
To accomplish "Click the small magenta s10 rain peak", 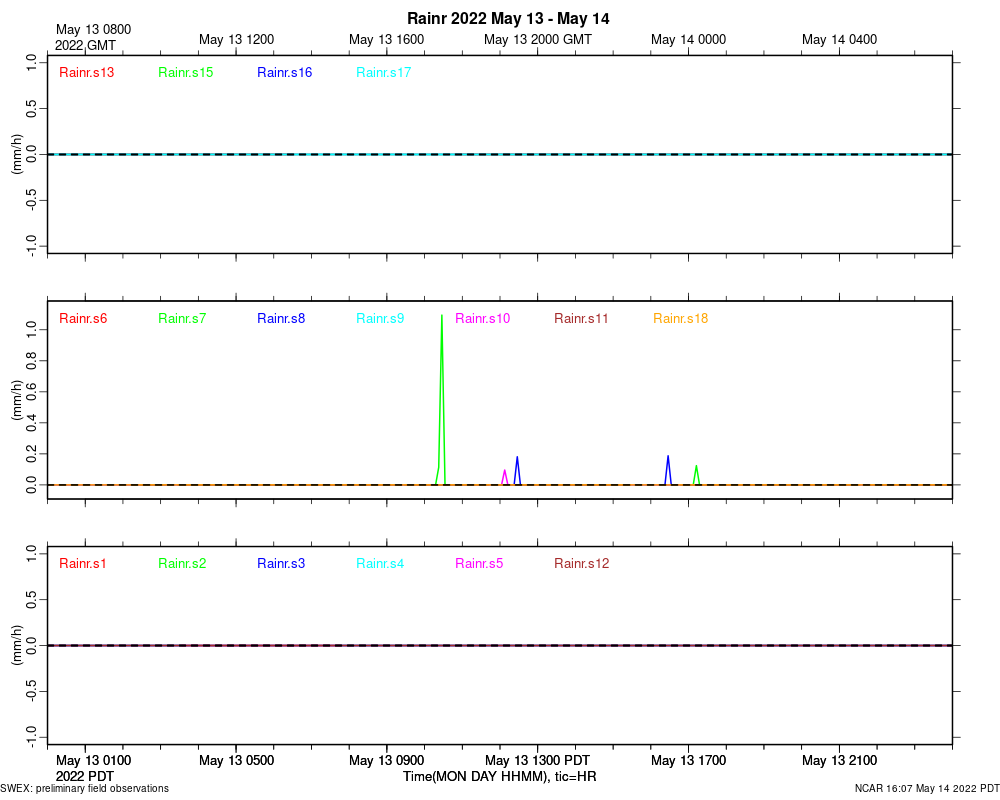I will point(504,477).
